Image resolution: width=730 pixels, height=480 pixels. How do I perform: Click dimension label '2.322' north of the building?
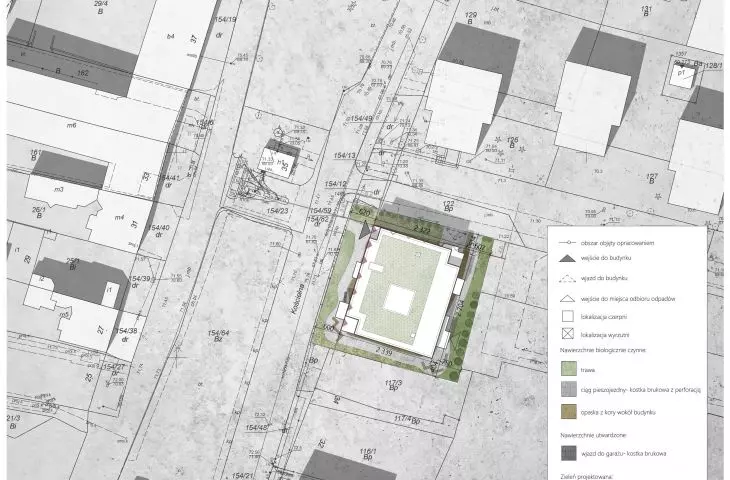[x=422, y=229]
